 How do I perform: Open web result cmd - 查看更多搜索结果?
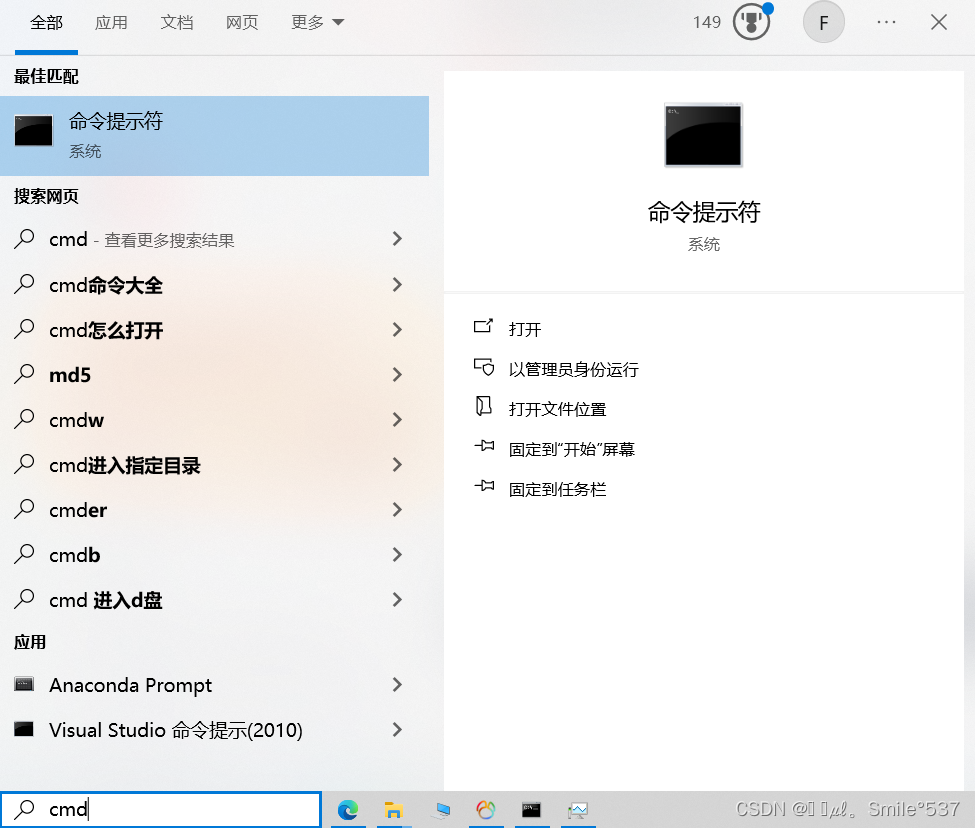(215, 239)
